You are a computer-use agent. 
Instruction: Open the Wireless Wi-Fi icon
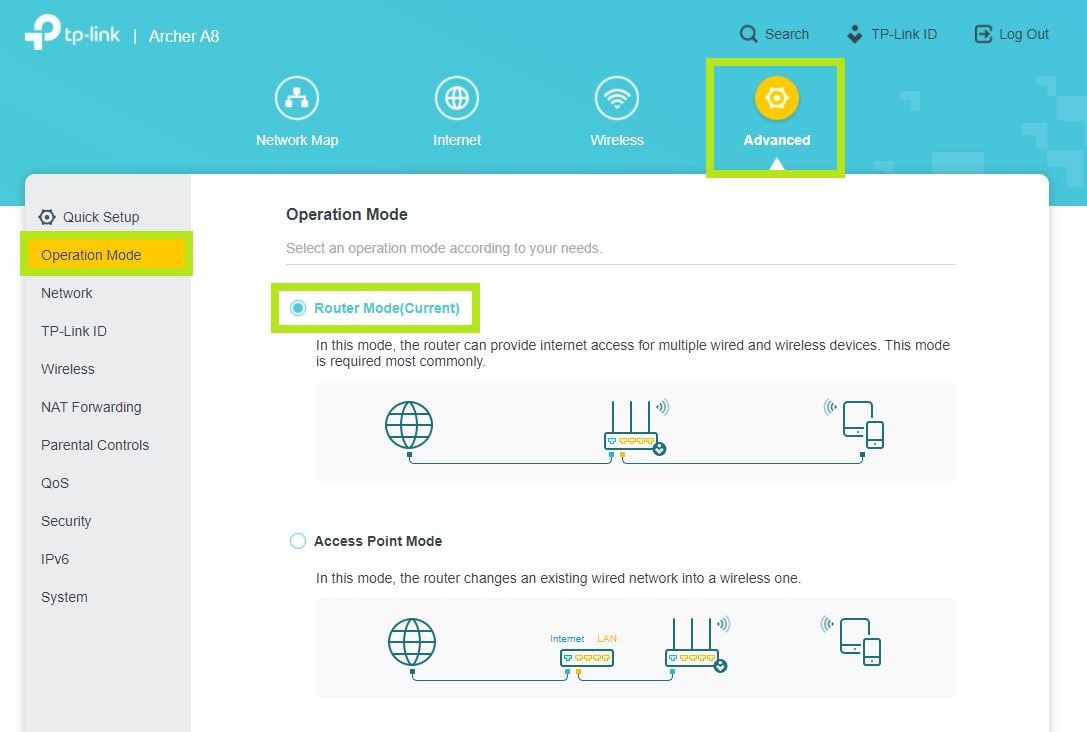[617, 98]
